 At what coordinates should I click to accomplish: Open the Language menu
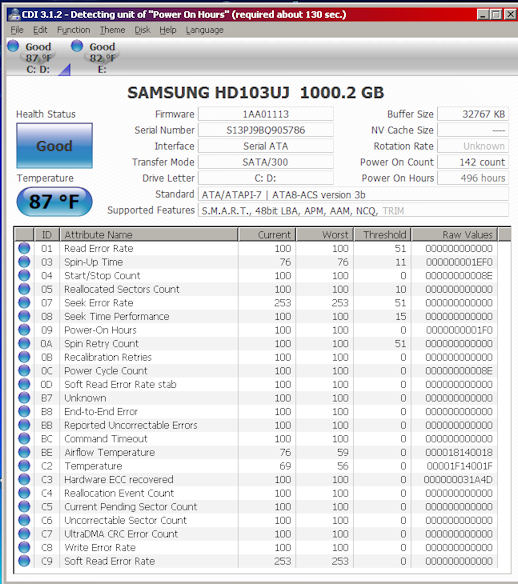(204, 30)
